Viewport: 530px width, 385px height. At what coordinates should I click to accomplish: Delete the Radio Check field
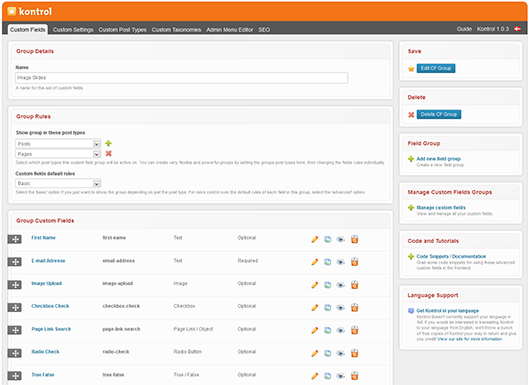click(x=354, y=353)
